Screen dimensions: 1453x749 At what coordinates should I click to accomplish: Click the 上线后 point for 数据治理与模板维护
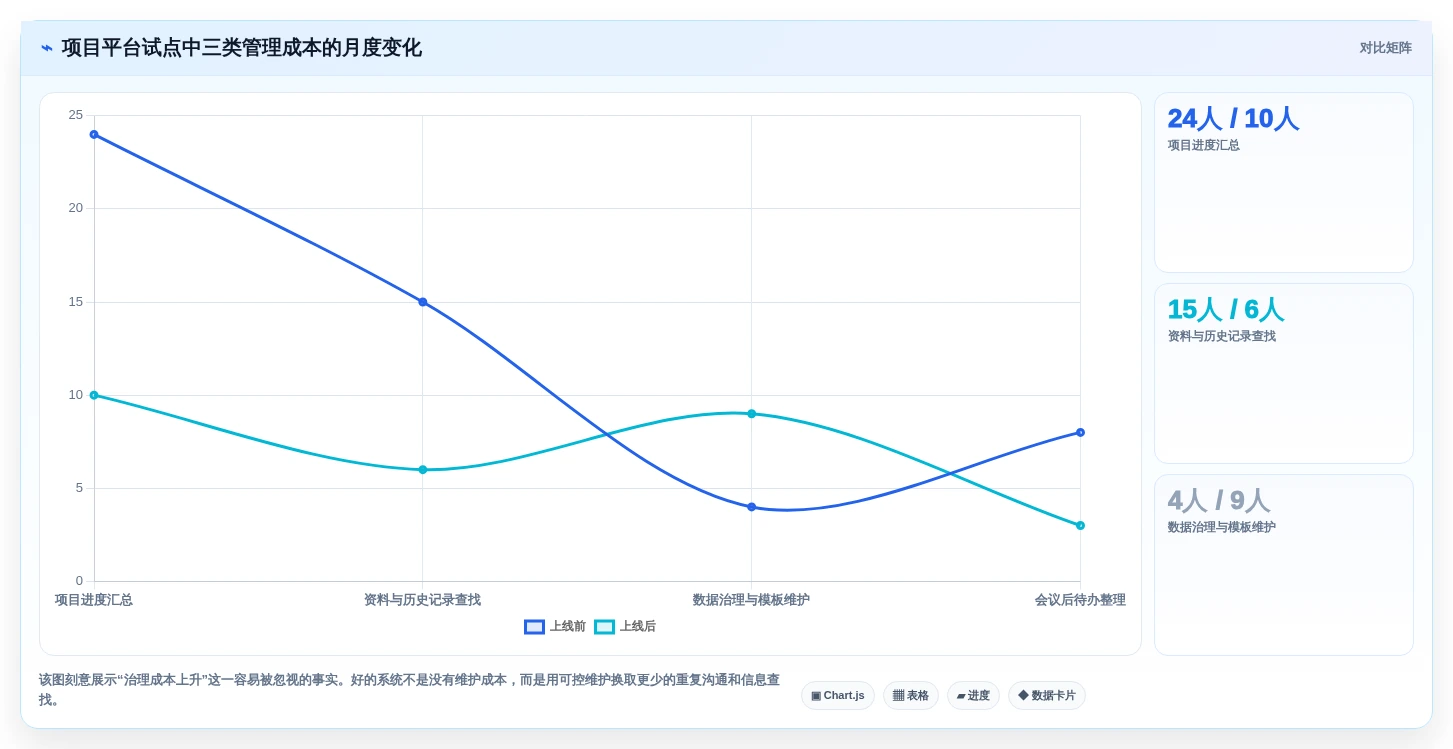pyautogui.click(x=752, y=414)
